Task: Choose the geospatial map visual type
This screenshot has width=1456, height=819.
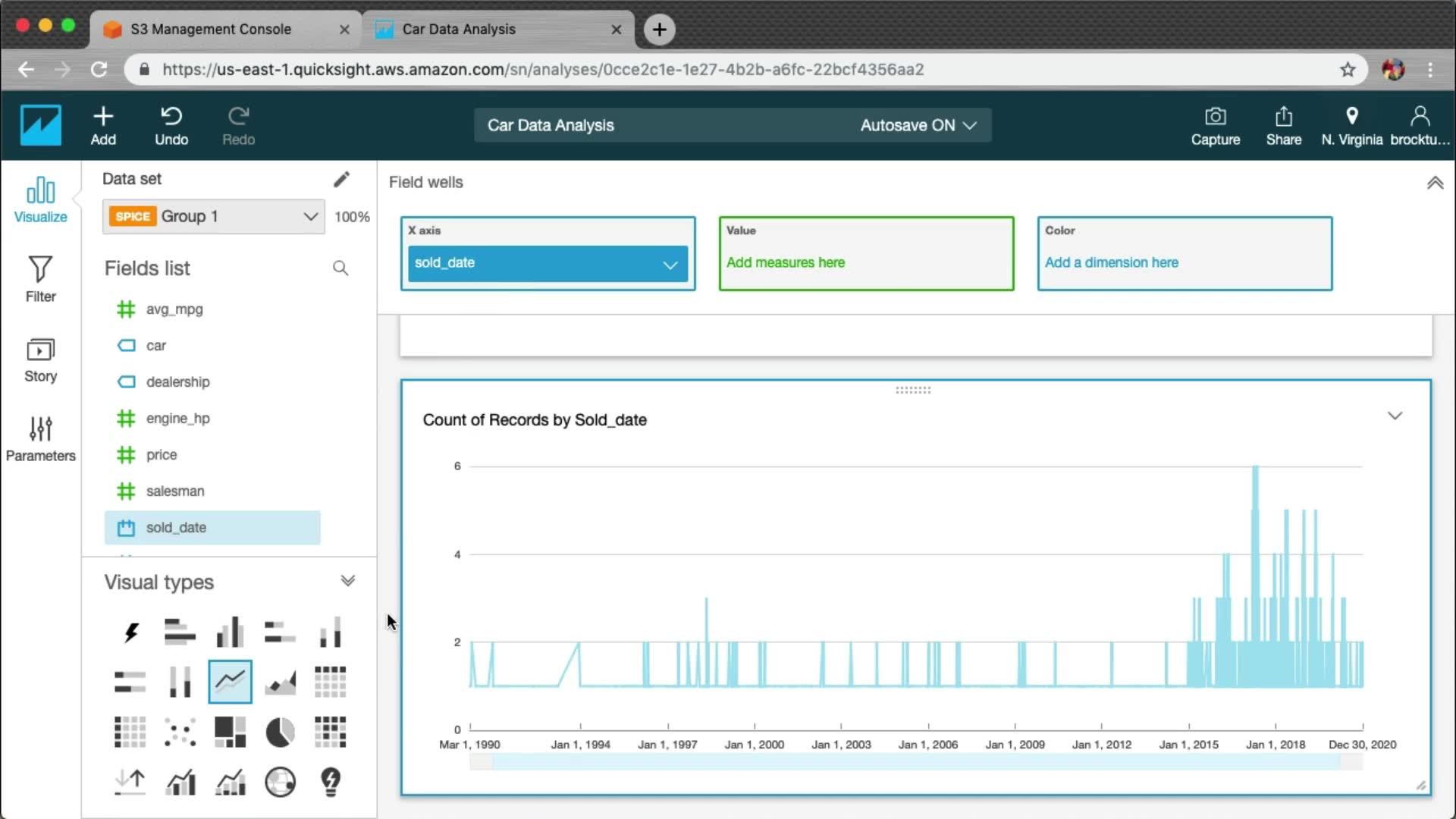Action: click(280, 782)
